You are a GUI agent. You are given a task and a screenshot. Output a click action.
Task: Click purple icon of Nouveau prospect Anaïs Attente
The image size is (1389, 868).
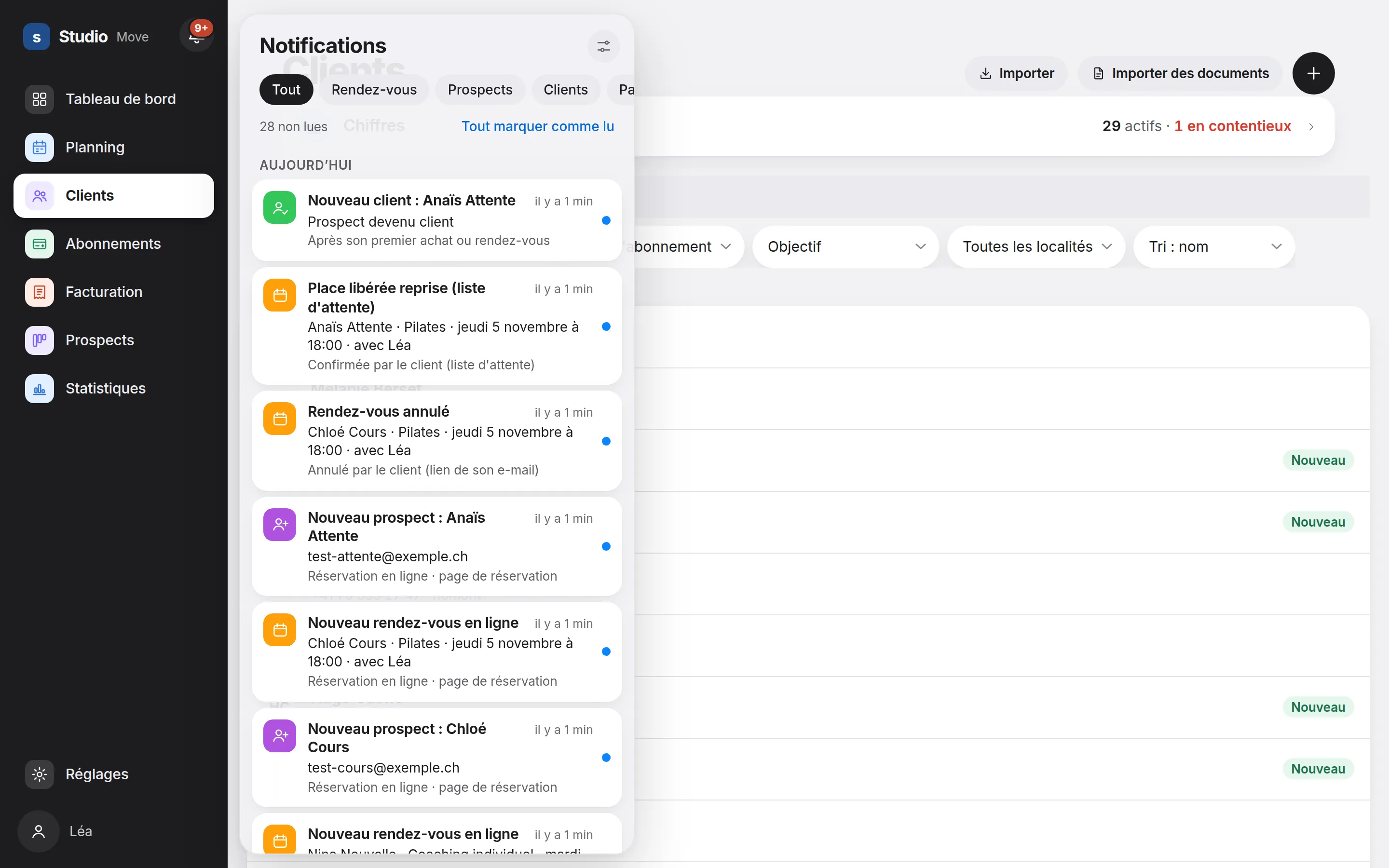click(280, 524)
